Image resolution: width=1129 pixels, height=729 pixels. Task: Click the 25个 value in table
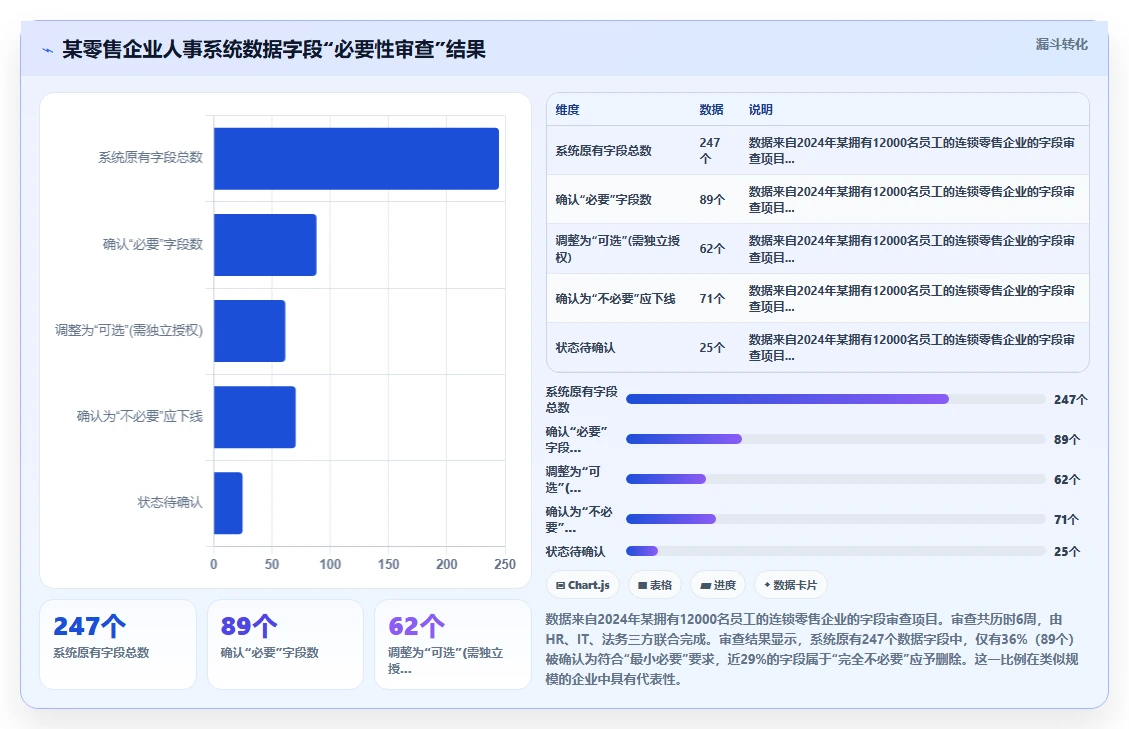712,347
